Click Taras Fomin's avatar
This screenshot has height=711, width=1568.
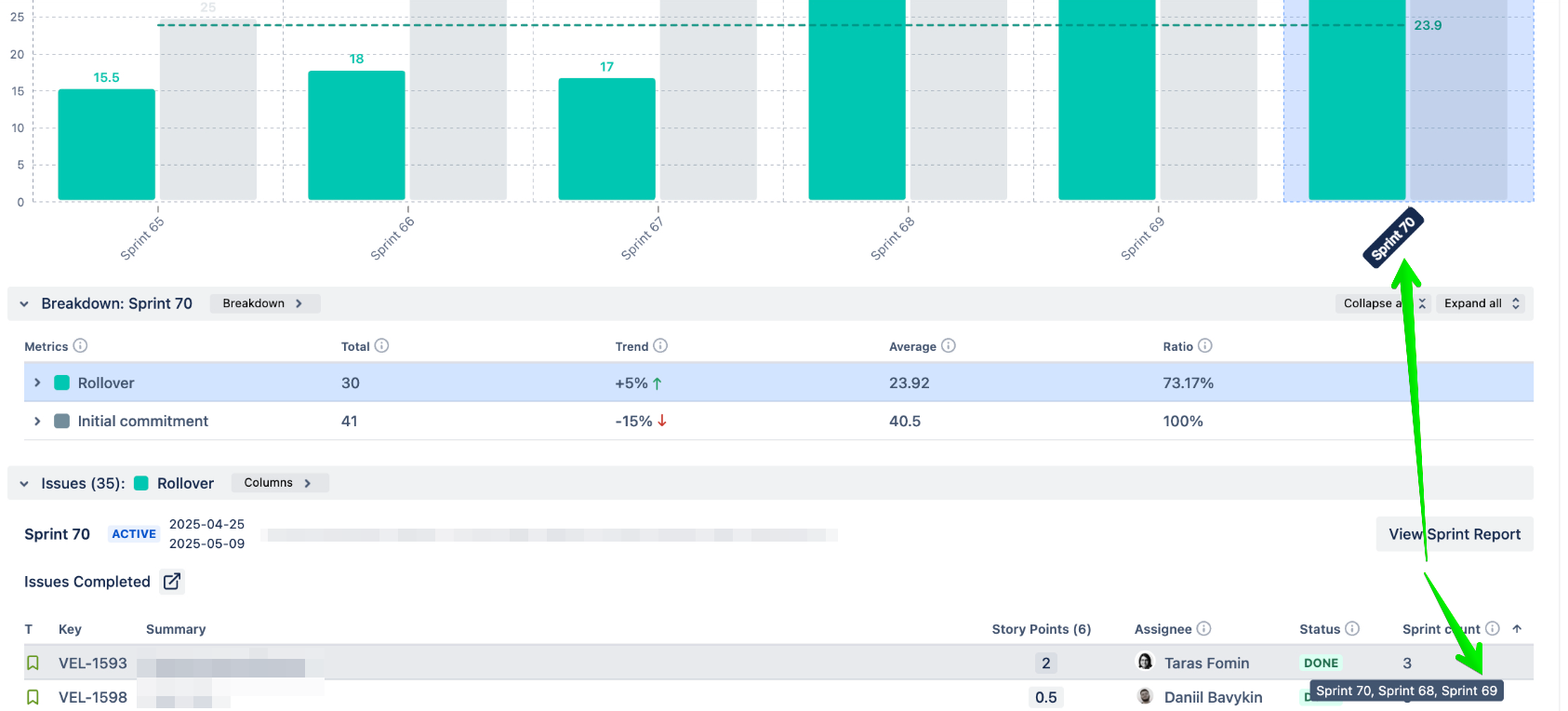pyautogui.click(x=1146, y=663)
